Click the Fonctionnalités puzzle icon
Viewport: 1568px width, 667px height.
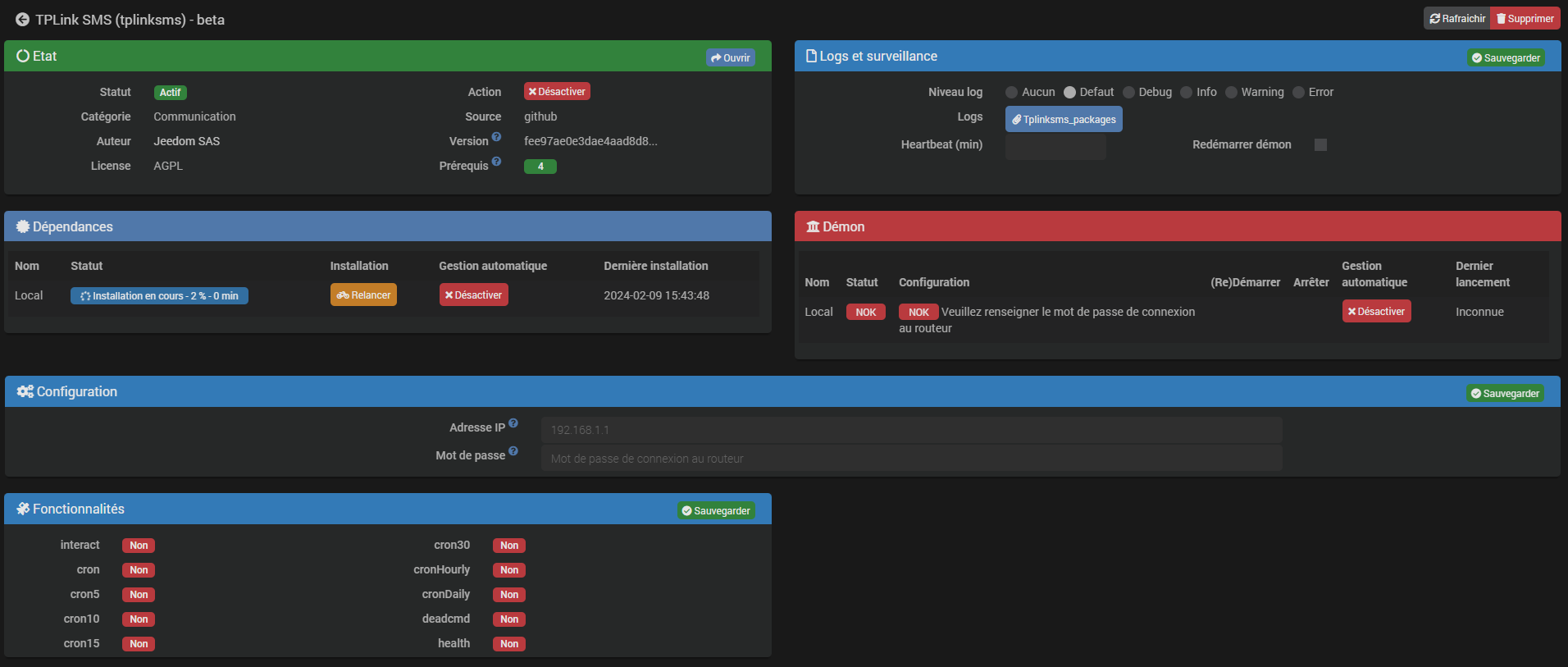coord(23,509)
